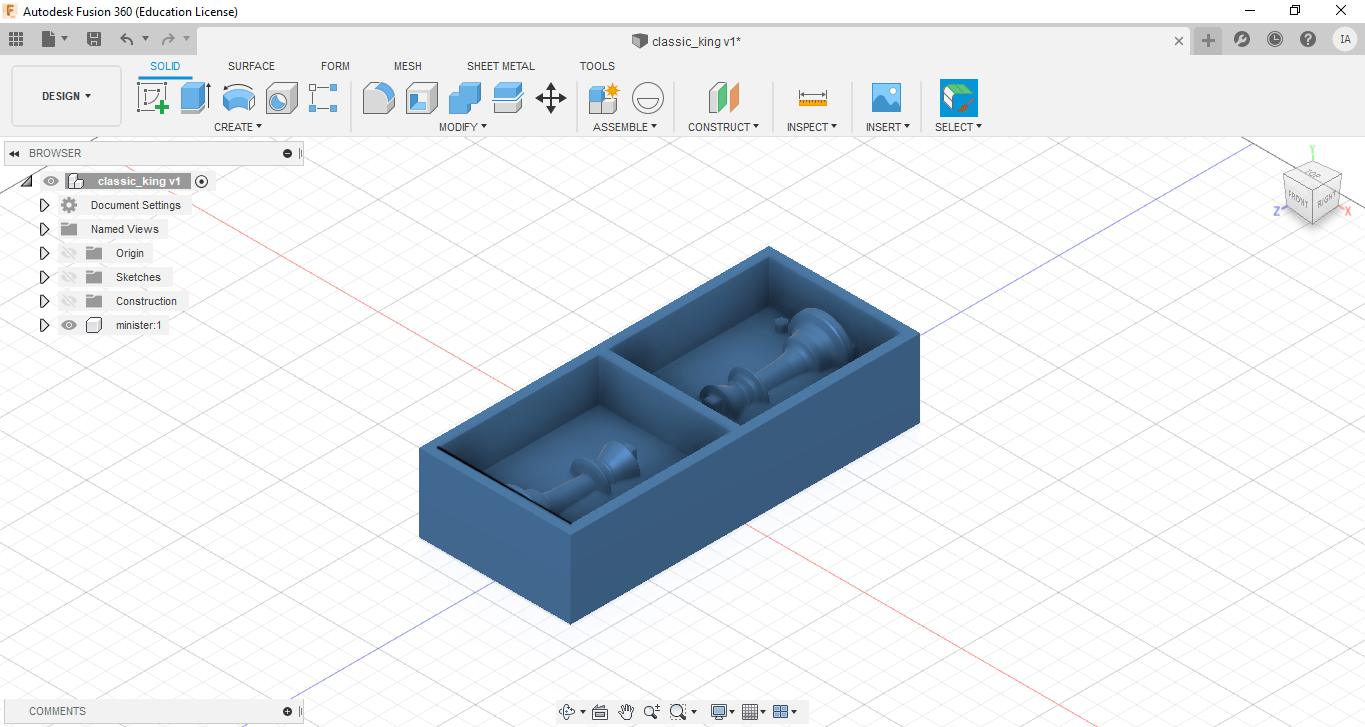Switch to the SHEET METAL tab
This screenshot has height=727, width=1365.
point(501,66)
